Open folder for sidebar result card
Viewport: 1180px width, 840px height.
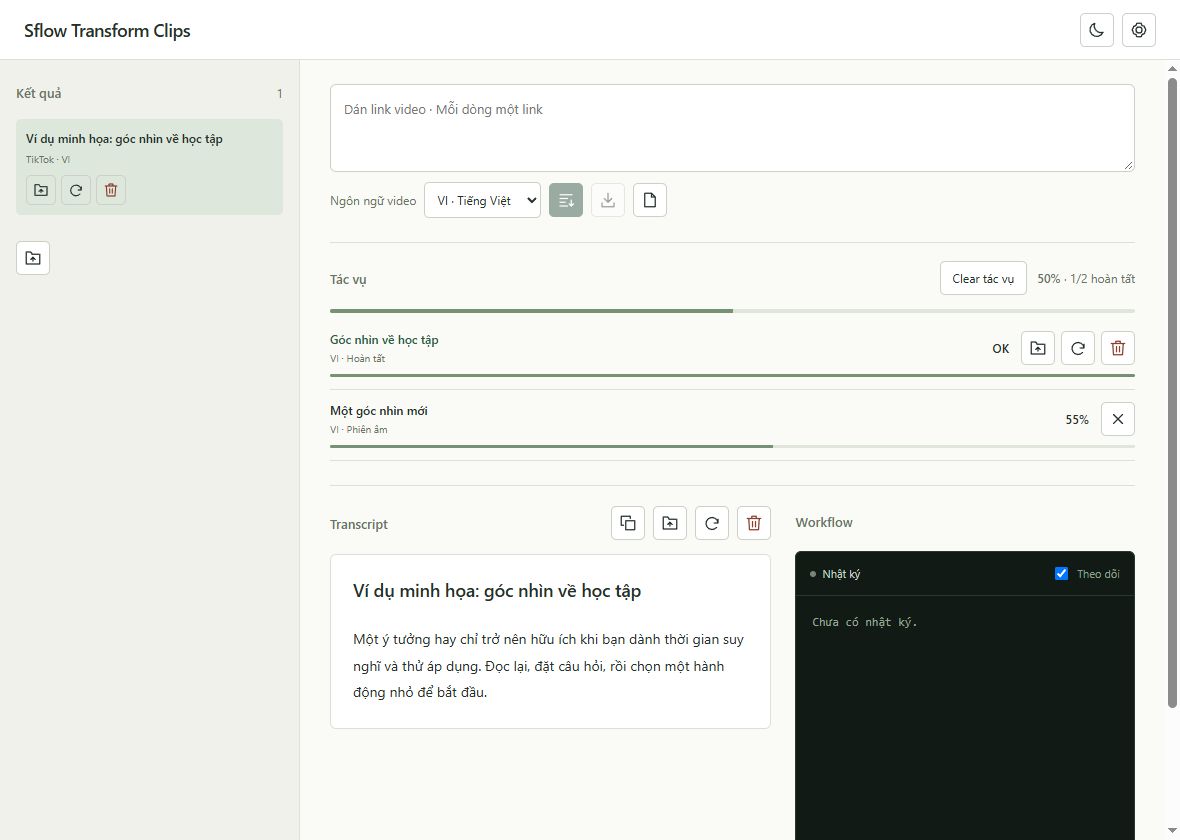pos(41,190)
